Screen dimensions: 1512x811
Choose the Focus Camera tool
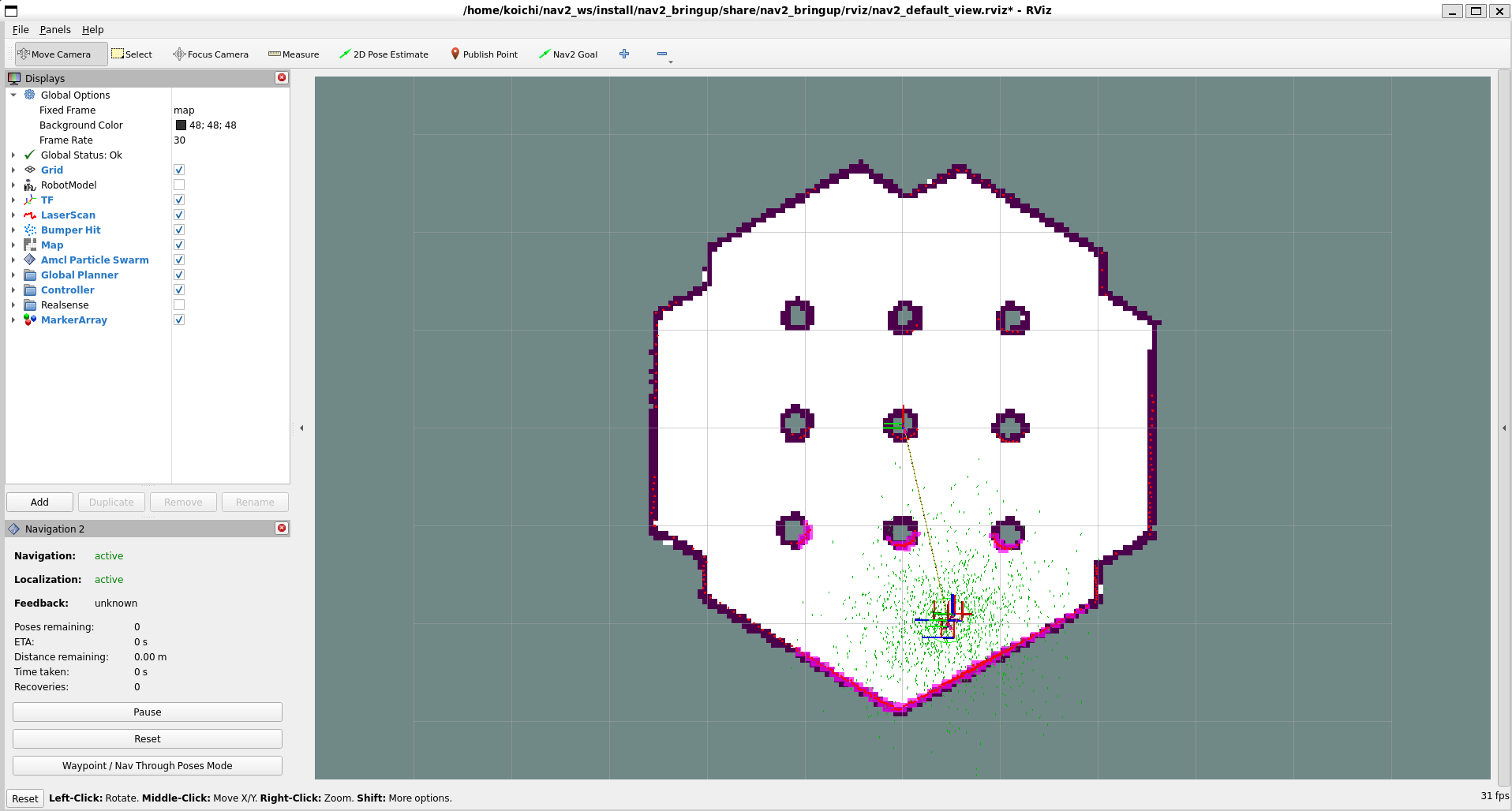(x=211, y=54)
